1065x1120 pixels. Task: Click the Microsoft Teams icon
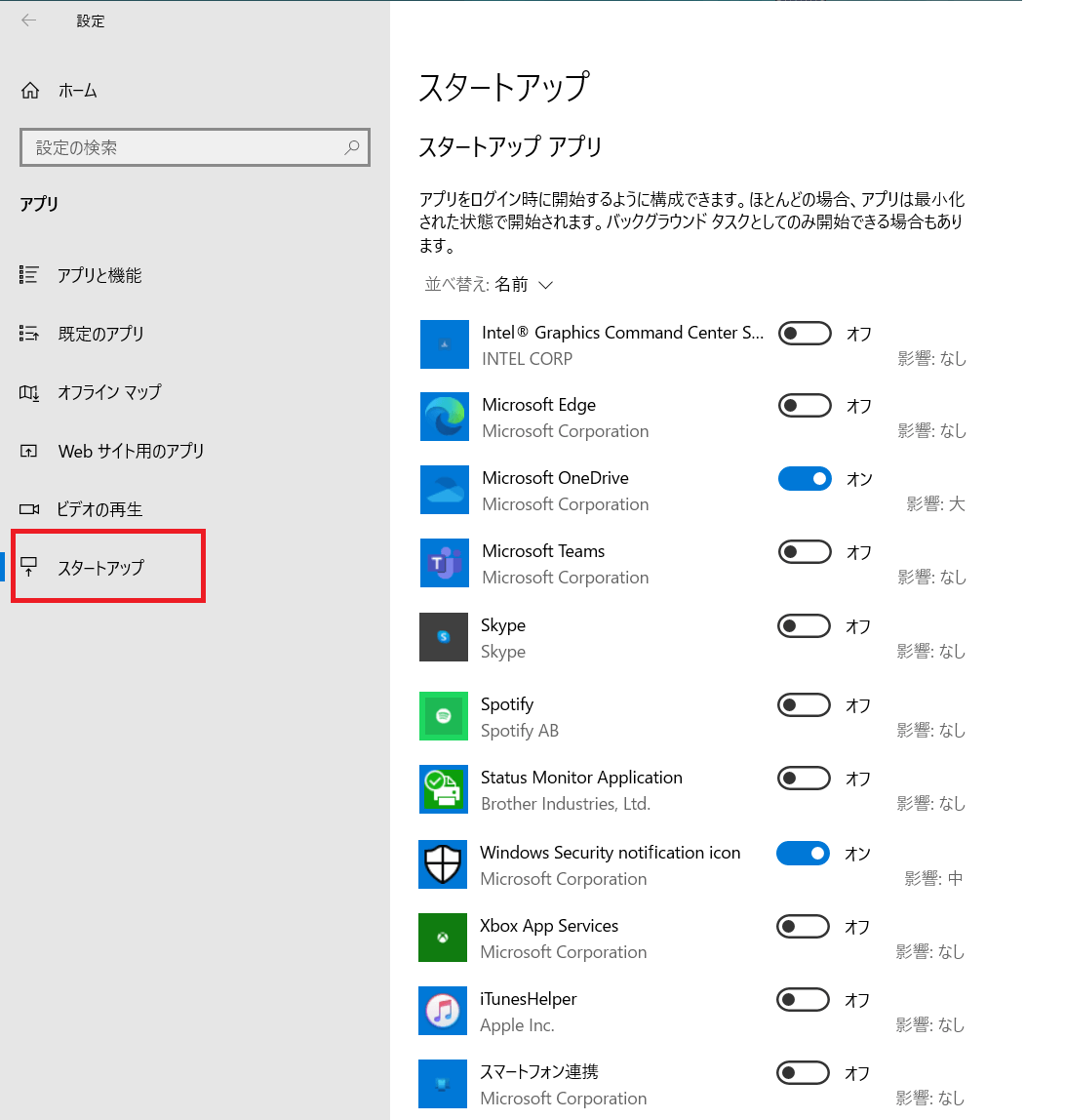point(445,563)
